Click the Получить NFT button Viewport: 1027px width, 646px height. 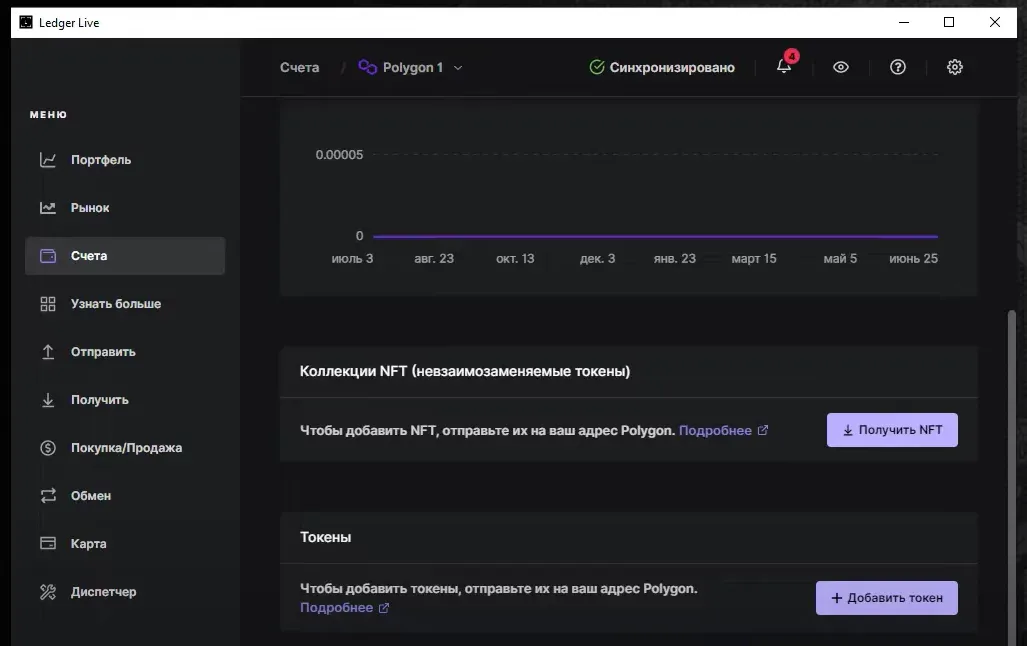coord(892,430)
